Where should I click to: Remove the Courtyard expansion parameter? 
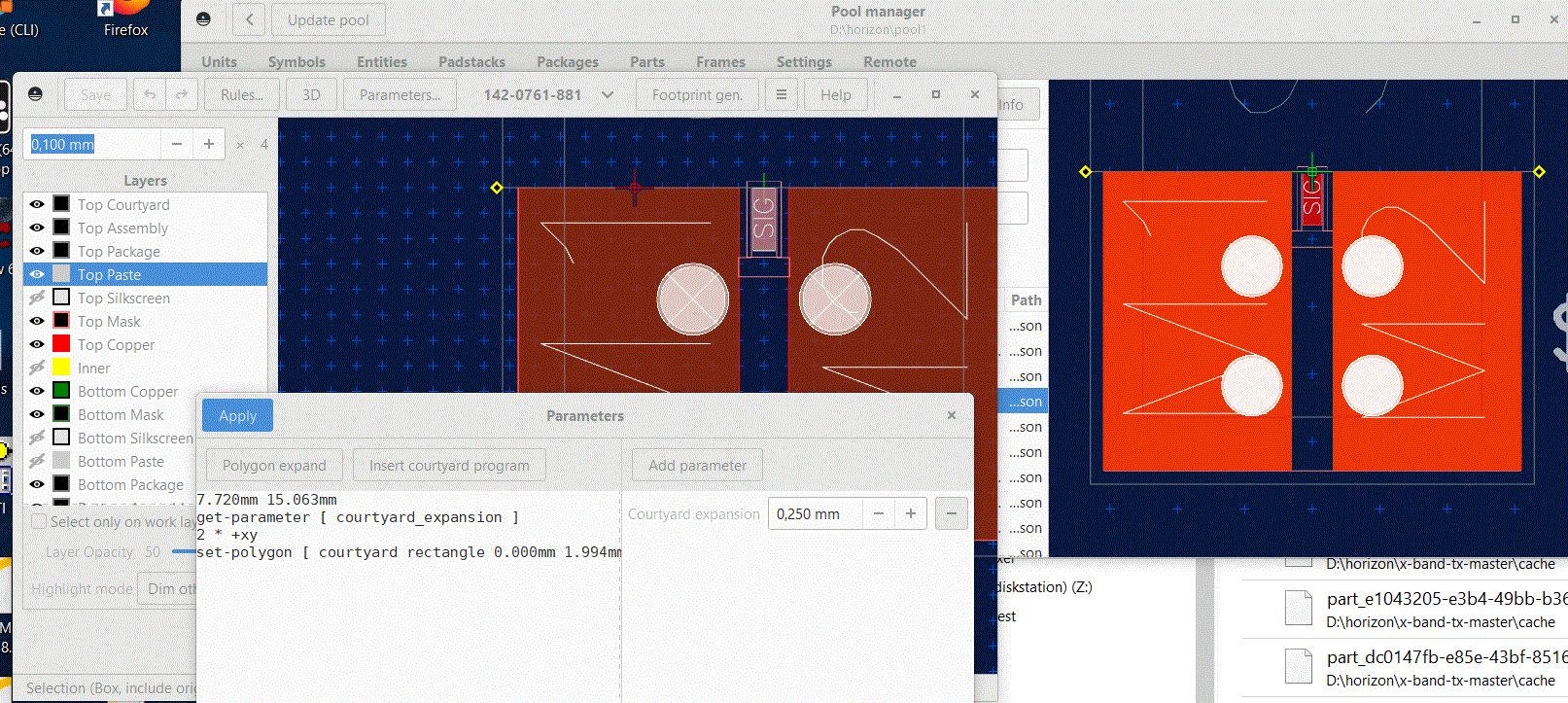pos(952,513)
